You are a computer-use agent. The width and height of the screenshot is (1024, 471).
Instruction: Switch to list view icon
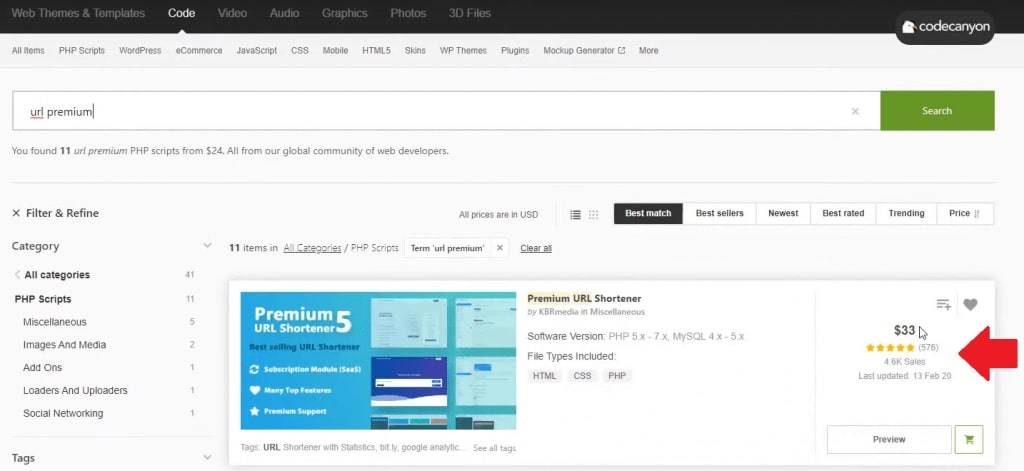(575, 214)
